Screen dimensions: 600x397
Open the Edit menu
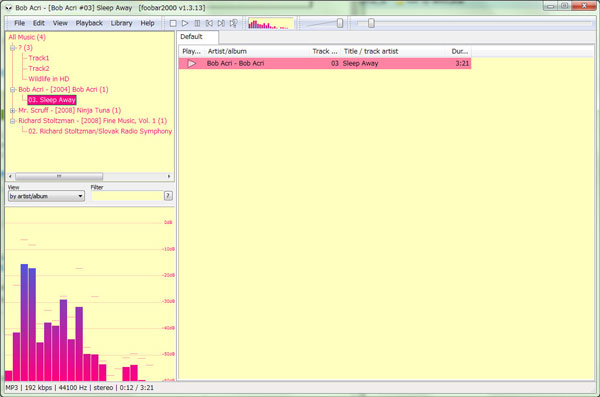(x=39, y=23)
